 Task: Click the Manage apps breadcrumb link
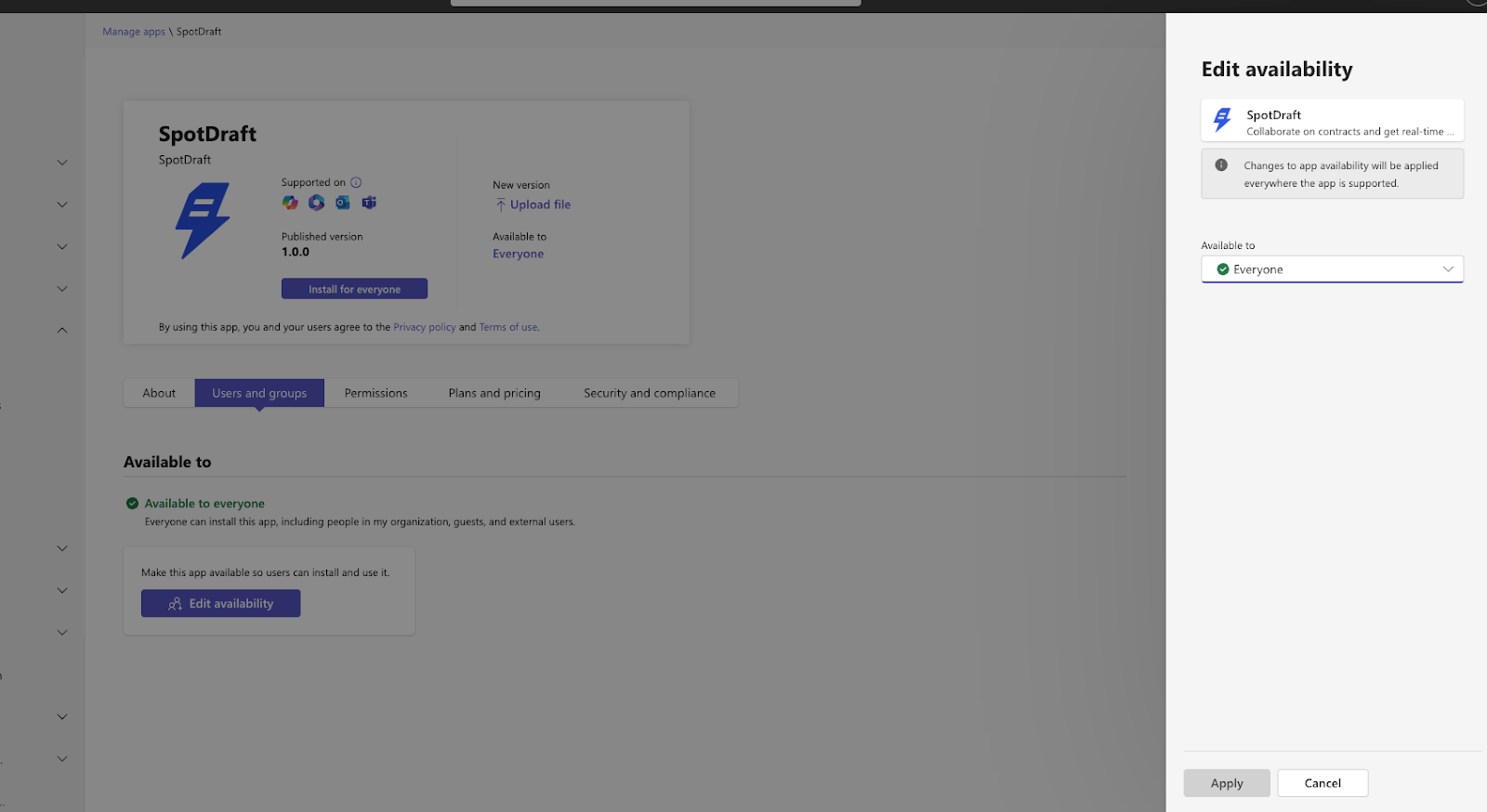[x=134, y=32]
